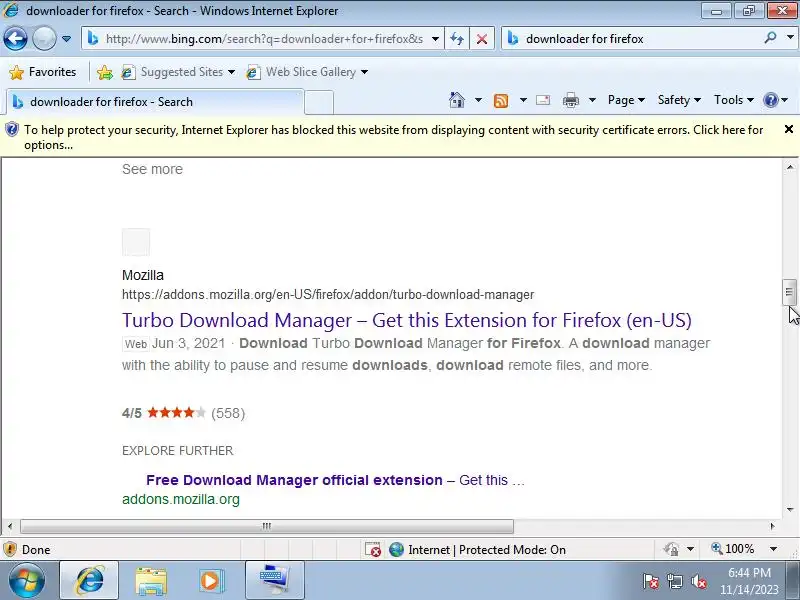Click the vertical scrollbar down arrow
The width and height of the screenshot is (800, 600).
pyautogui.click(x=790, y=510)
